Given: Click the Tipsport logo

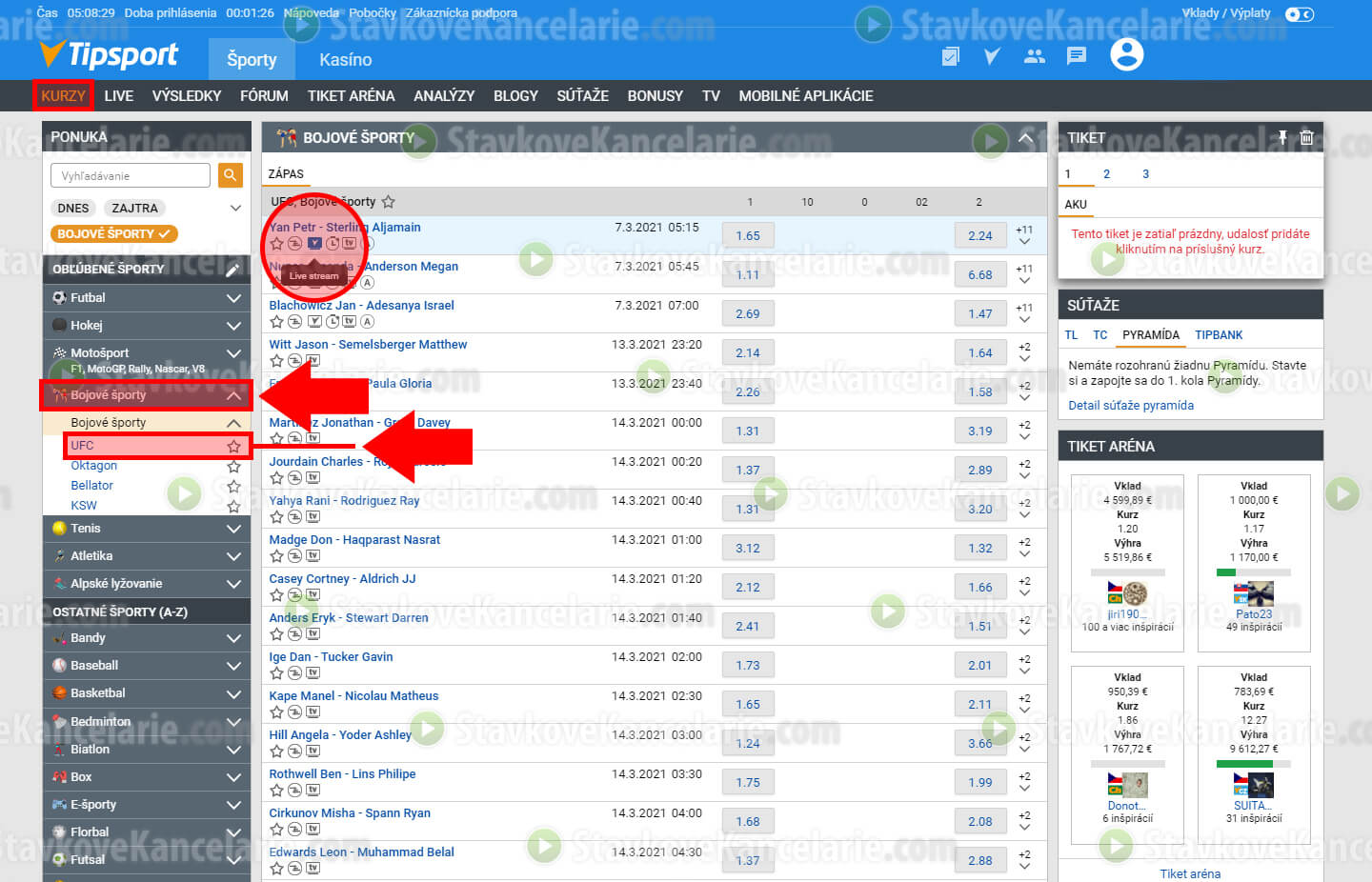Looking at the screenshot, I should (x=108, y=55).
